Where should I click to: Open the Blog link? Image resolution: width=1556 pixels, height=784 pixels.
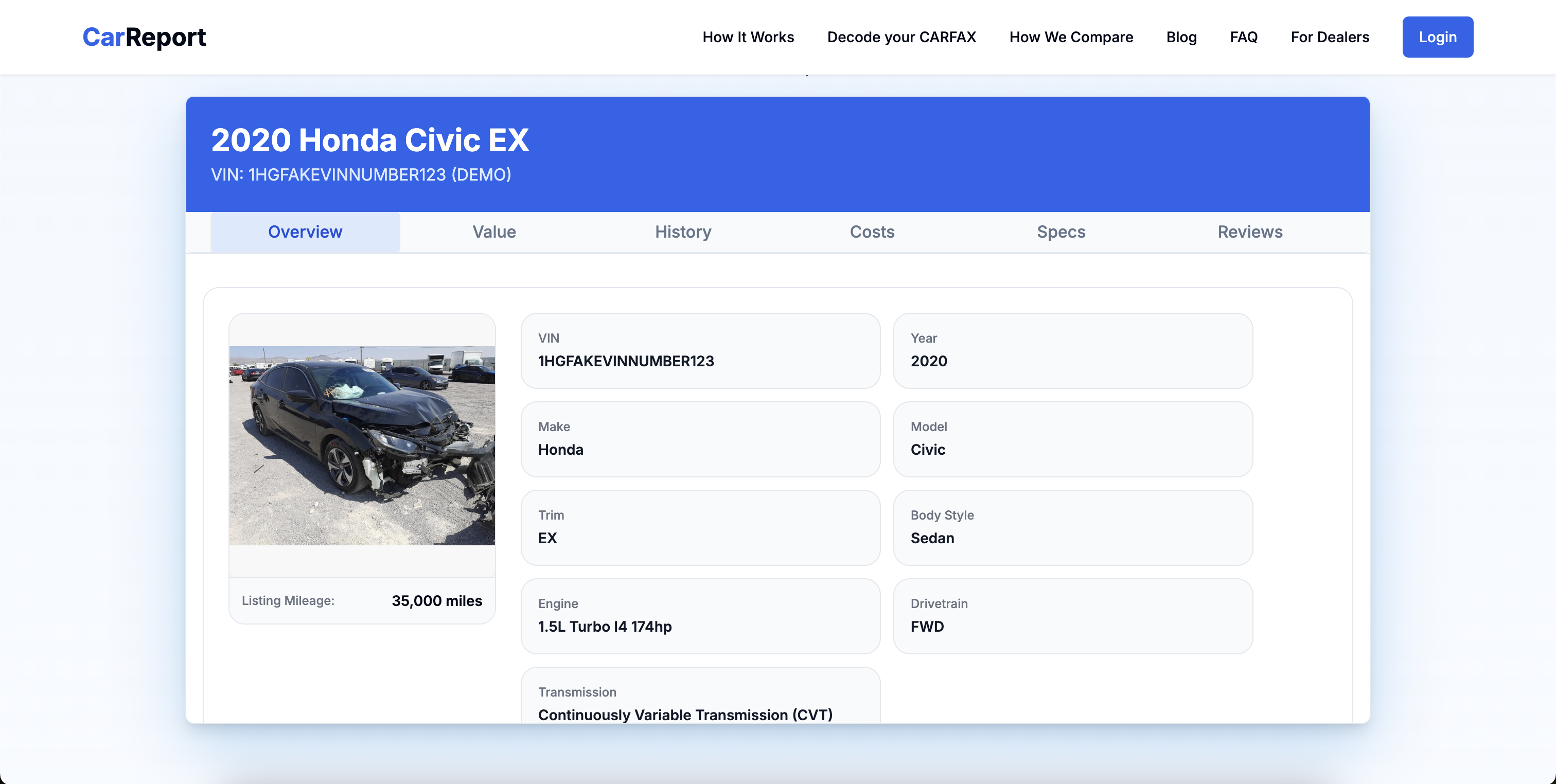(x=1181, y=37)
